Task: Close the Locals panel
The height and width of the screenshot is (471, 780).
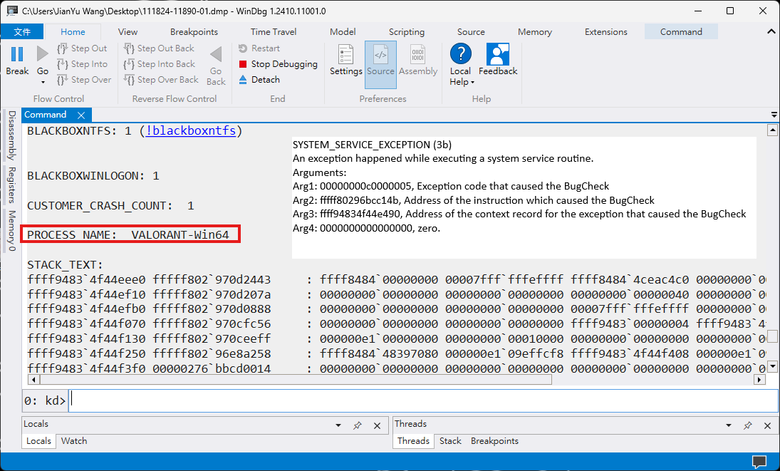Action: pyautogui.click(x=377, y=426)
